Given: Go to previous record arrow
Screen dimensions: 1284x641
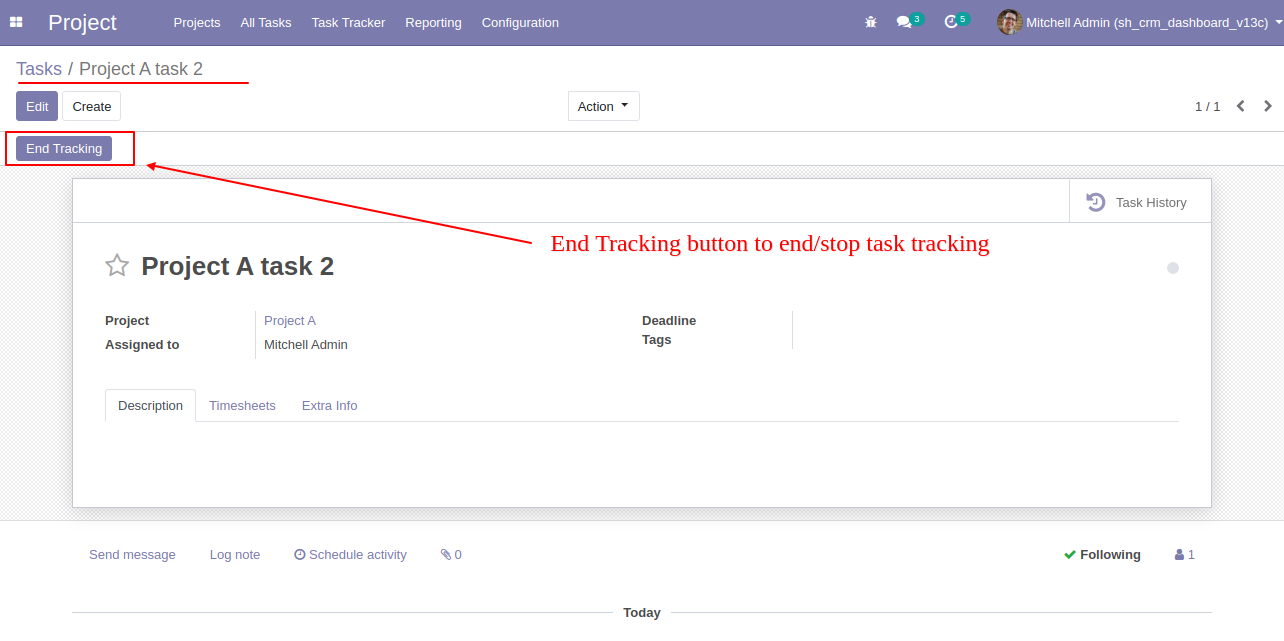Looking at the screenshot, I should click(x=1240, y=106).
